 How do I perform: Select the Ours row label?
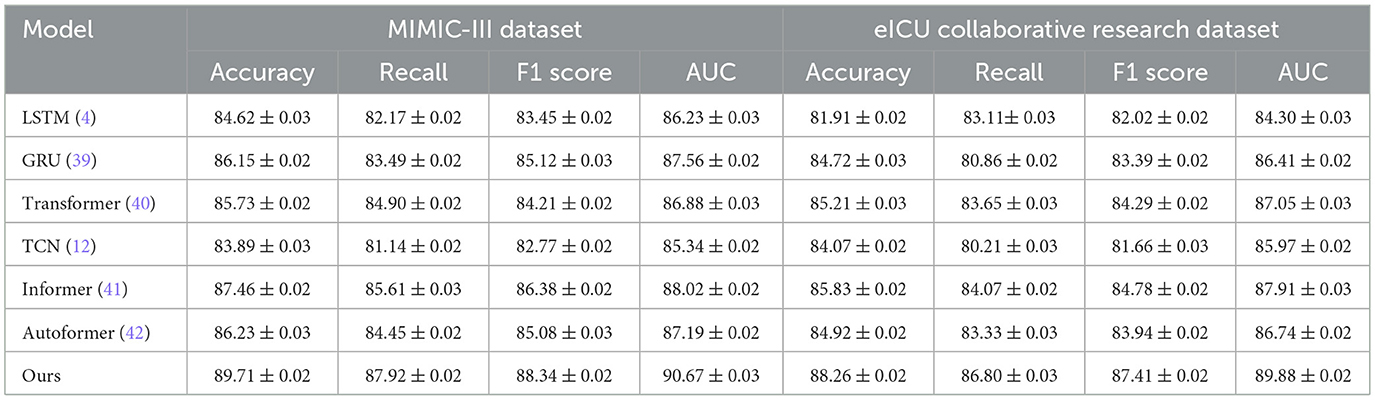pyautogui.click(x=40, y=376)
